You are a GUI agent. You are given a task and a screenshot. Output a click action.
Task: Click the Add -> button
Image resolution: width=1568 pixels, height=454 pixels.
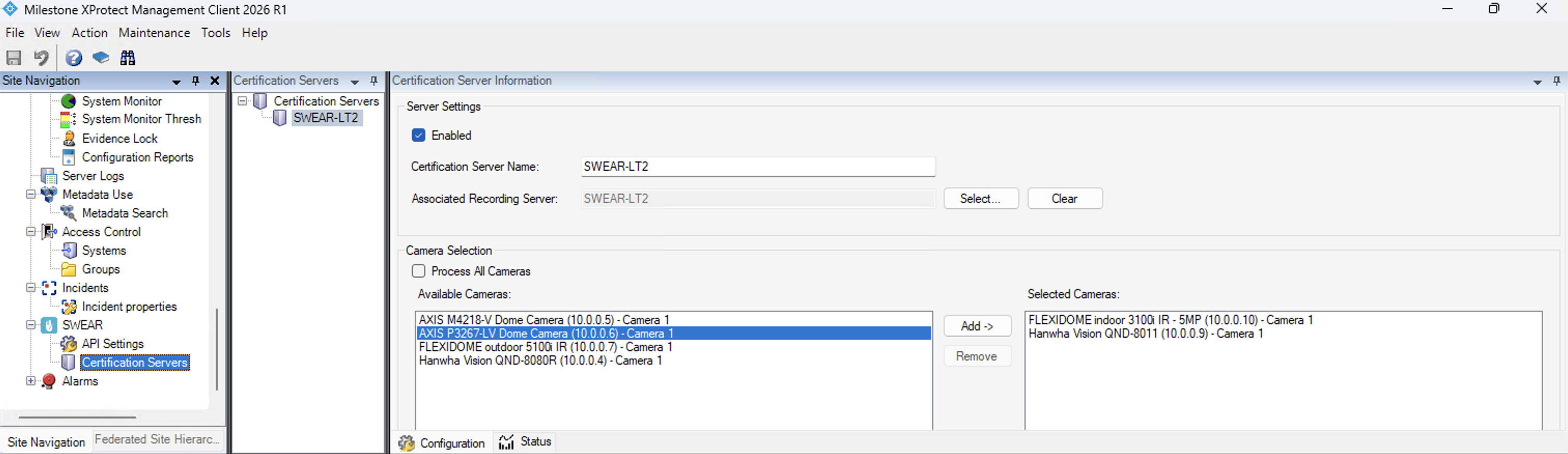pos(977,326)
